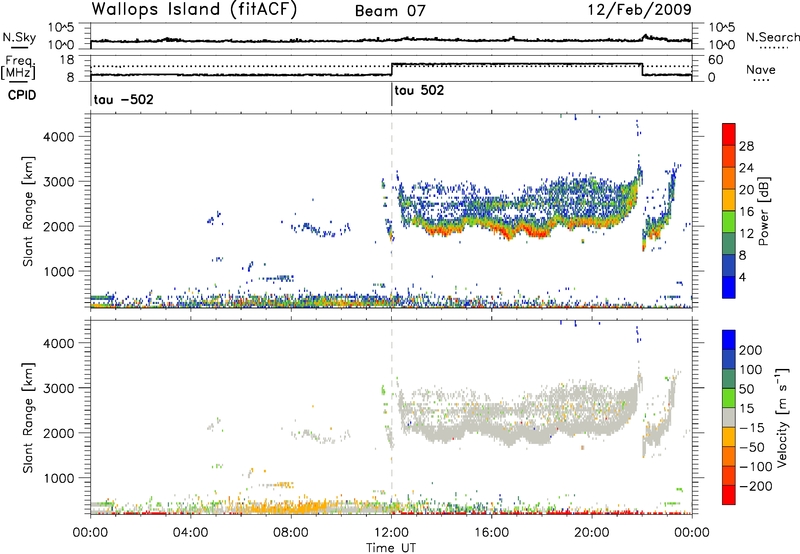Viewport: 800px width, 554px height.
Task: Click the 'tau -502' CPID marker
Action: pyautogui.click(x=123, y=99)
